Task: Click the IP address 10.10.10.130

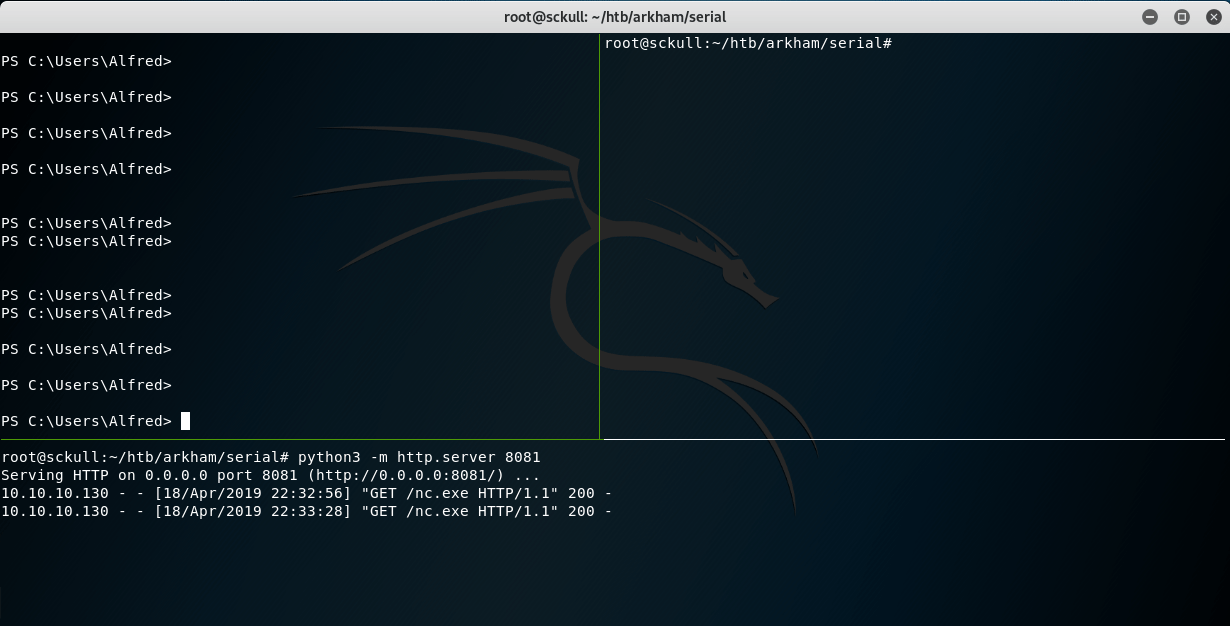Action: pyautogui.click(x=57, y=492)
